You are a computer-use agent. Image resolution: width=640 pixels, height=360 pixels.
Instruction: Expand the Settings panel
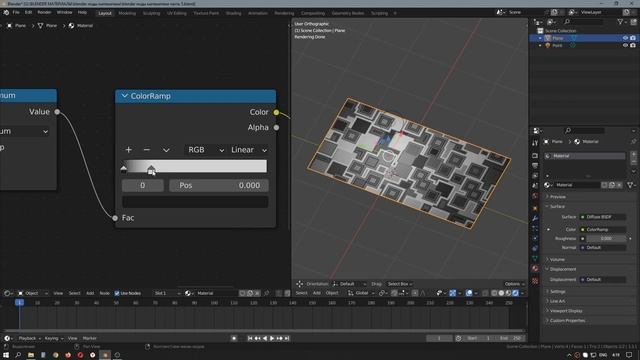[x=557, y=291]
